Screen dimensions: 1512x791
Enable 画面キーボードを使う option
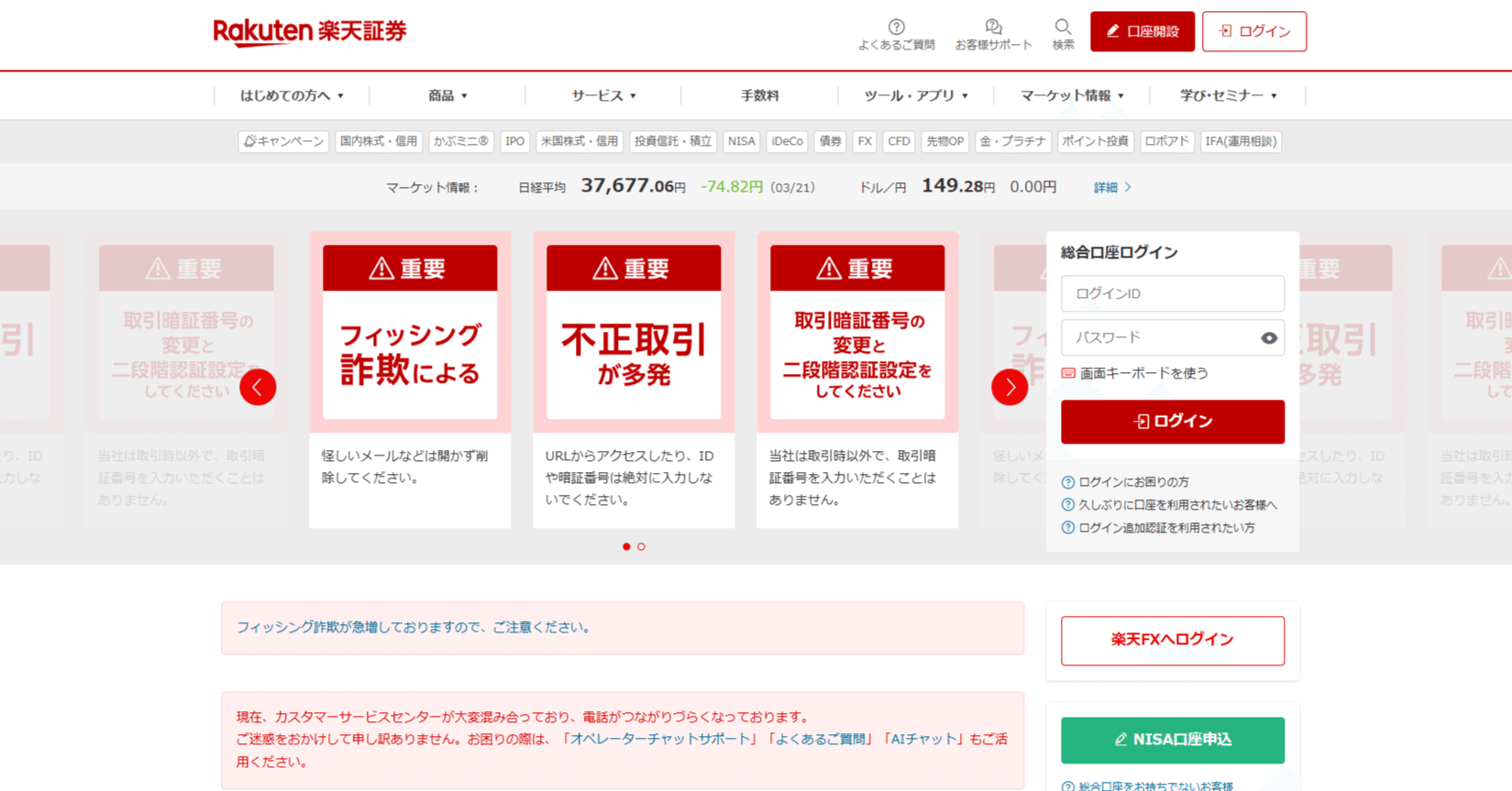[1134, 373]
